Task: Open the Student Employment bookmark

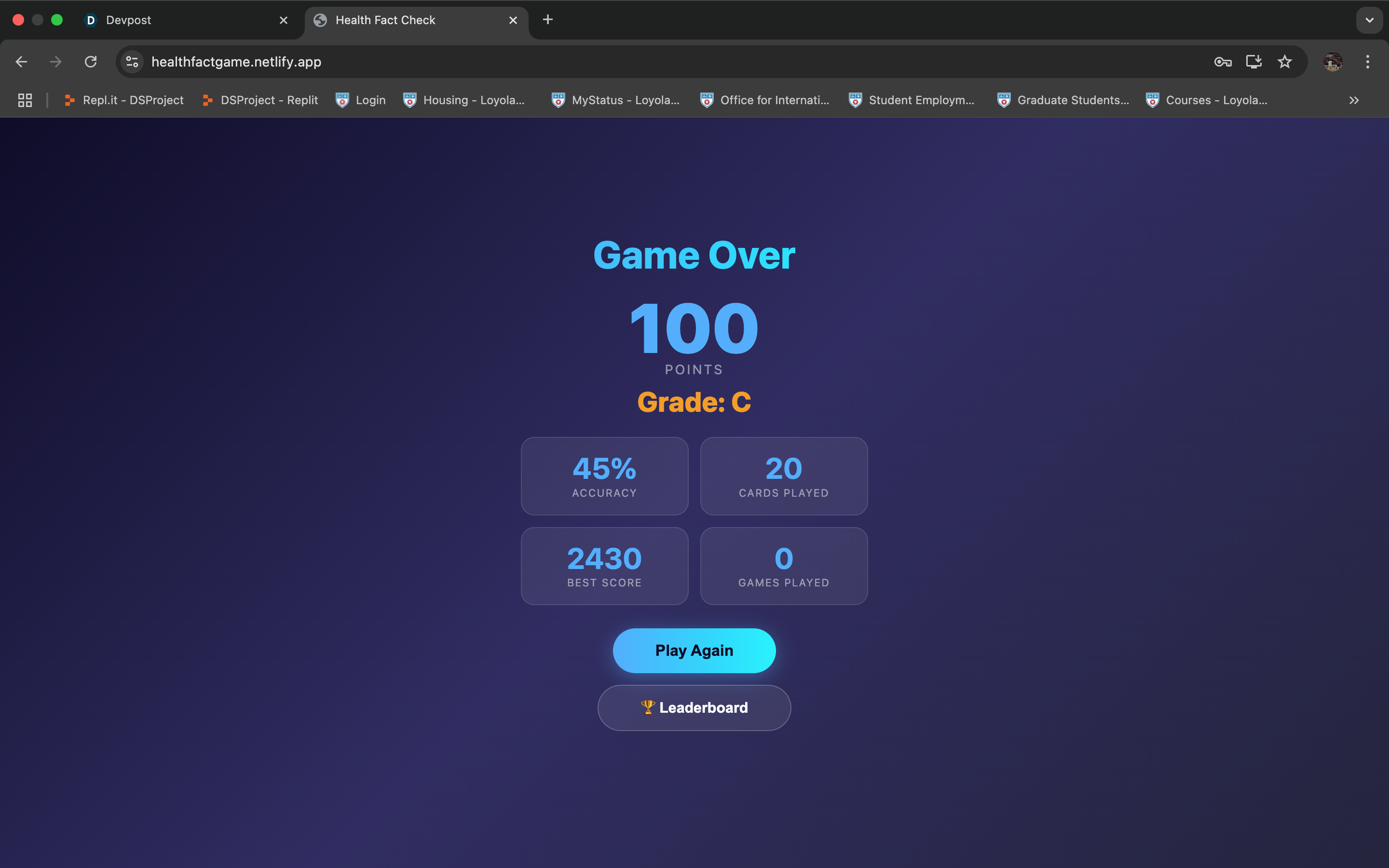Action: pos(912,100)
